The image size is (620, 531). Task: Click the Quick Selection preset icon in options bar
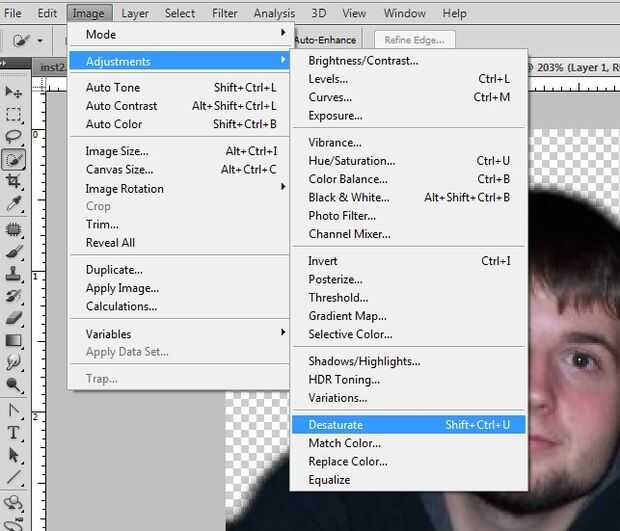[21, 40]
